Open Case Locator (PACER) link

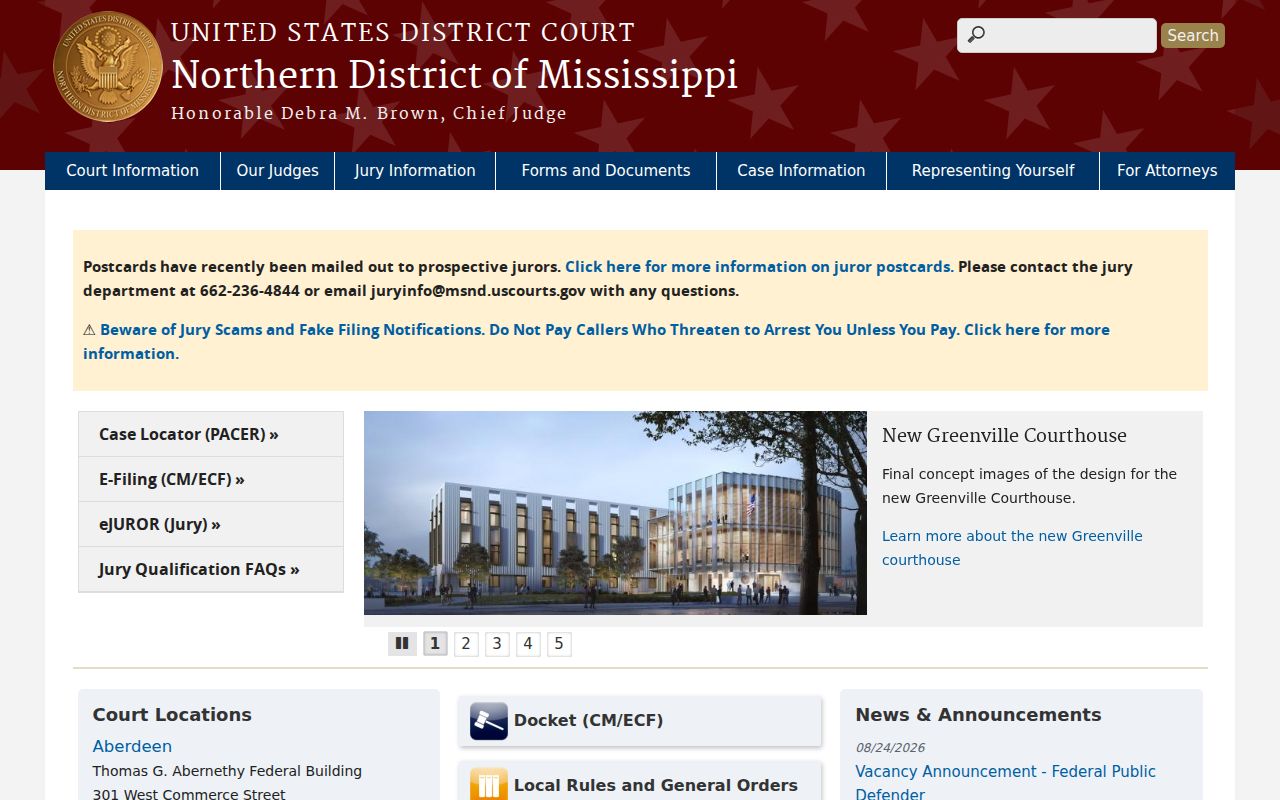point(211,434)
